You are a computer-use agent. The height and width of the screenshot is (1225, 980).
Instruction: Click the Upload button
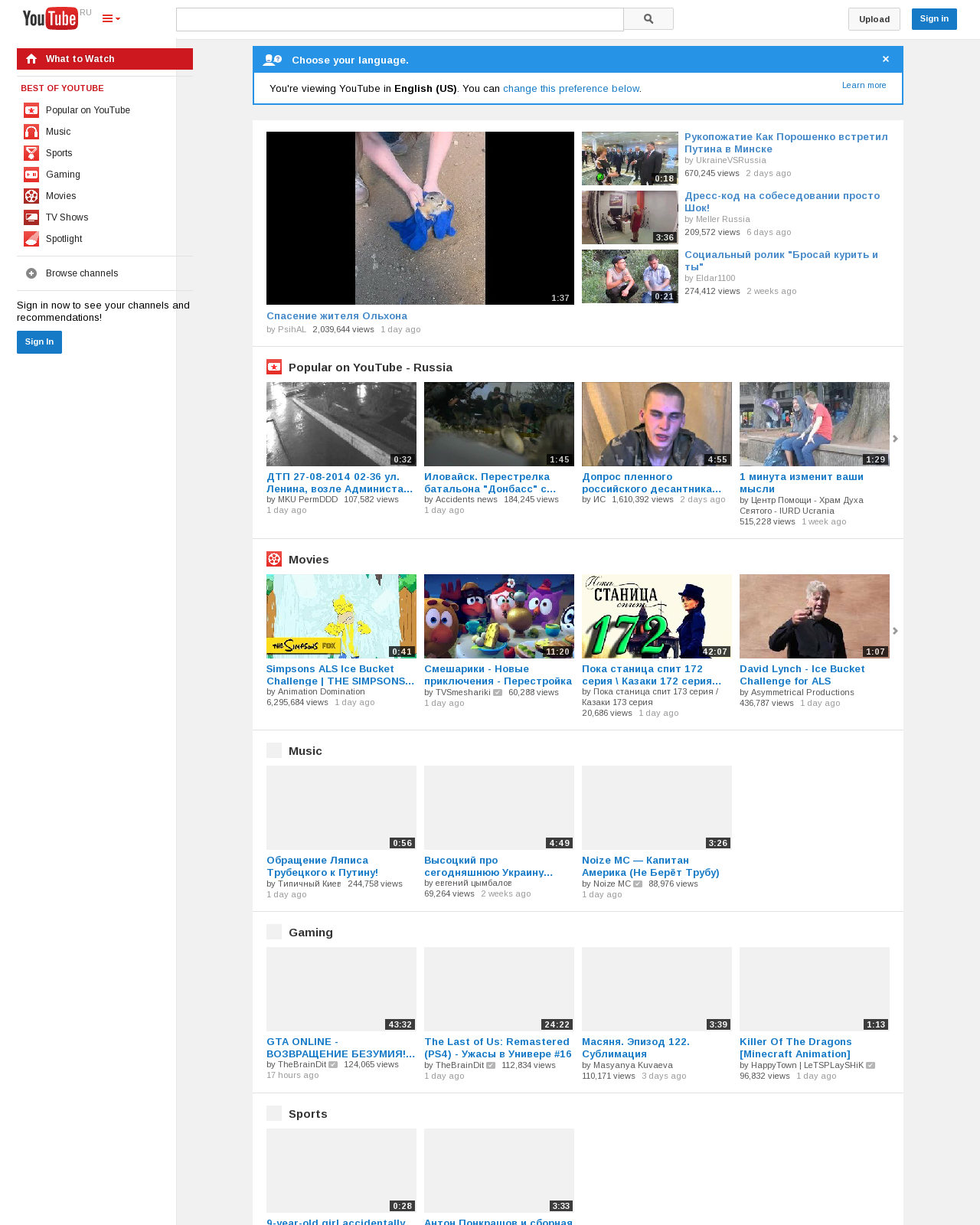coord(874,19)
